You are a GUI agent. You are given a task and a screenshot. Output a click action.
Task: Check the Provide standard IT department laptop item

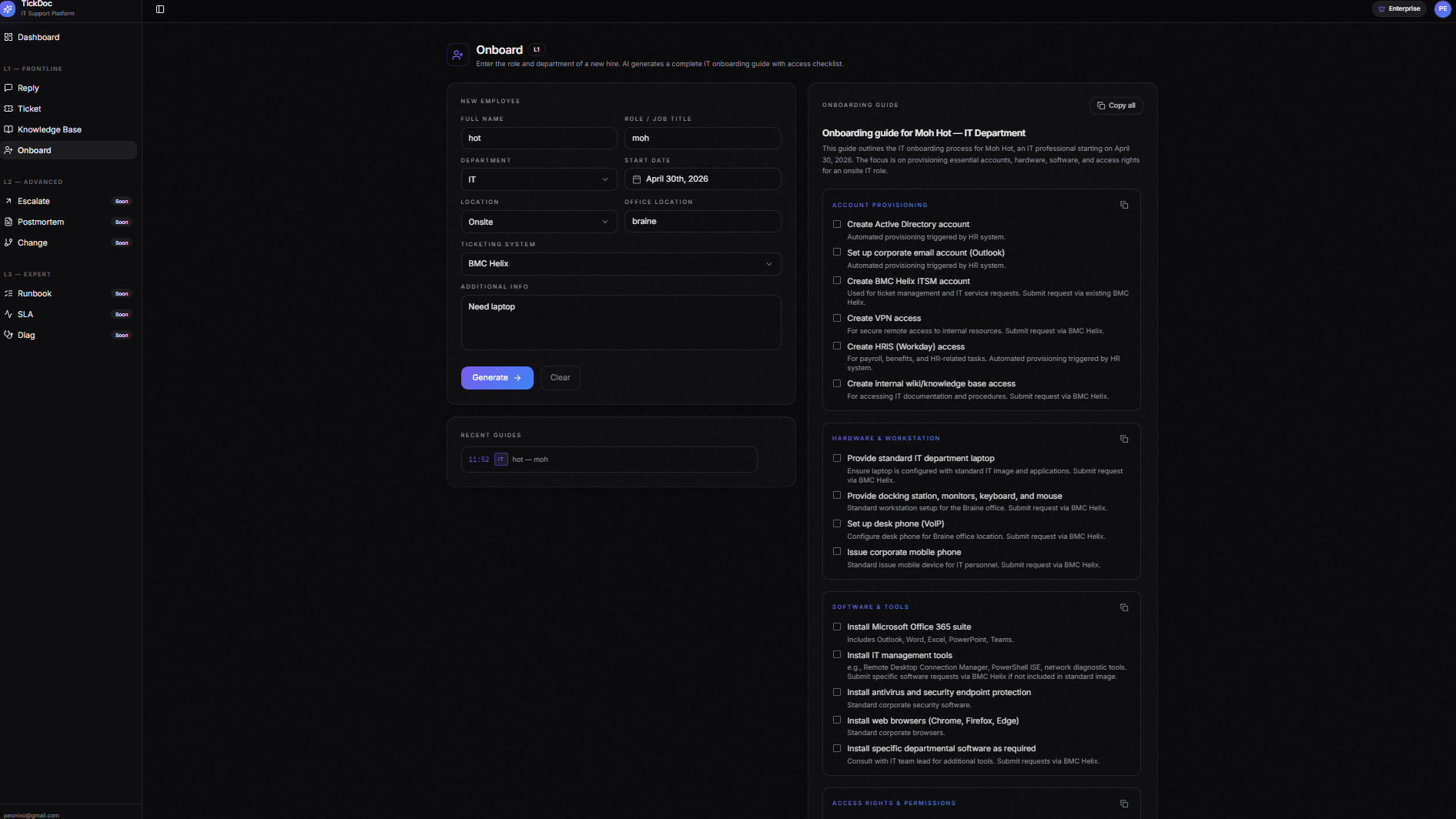[x=837, y=458]
